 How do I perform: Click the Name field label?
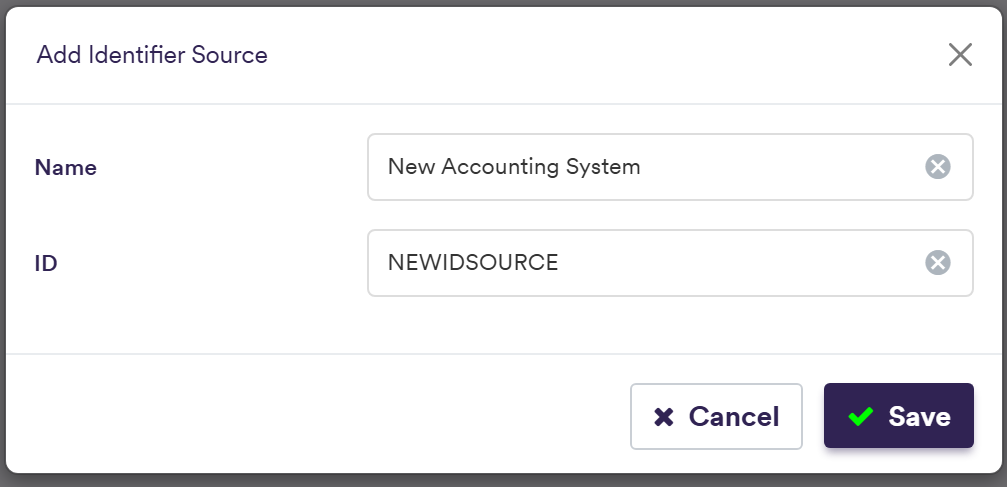pyautogui.click(x=66, y=168)
